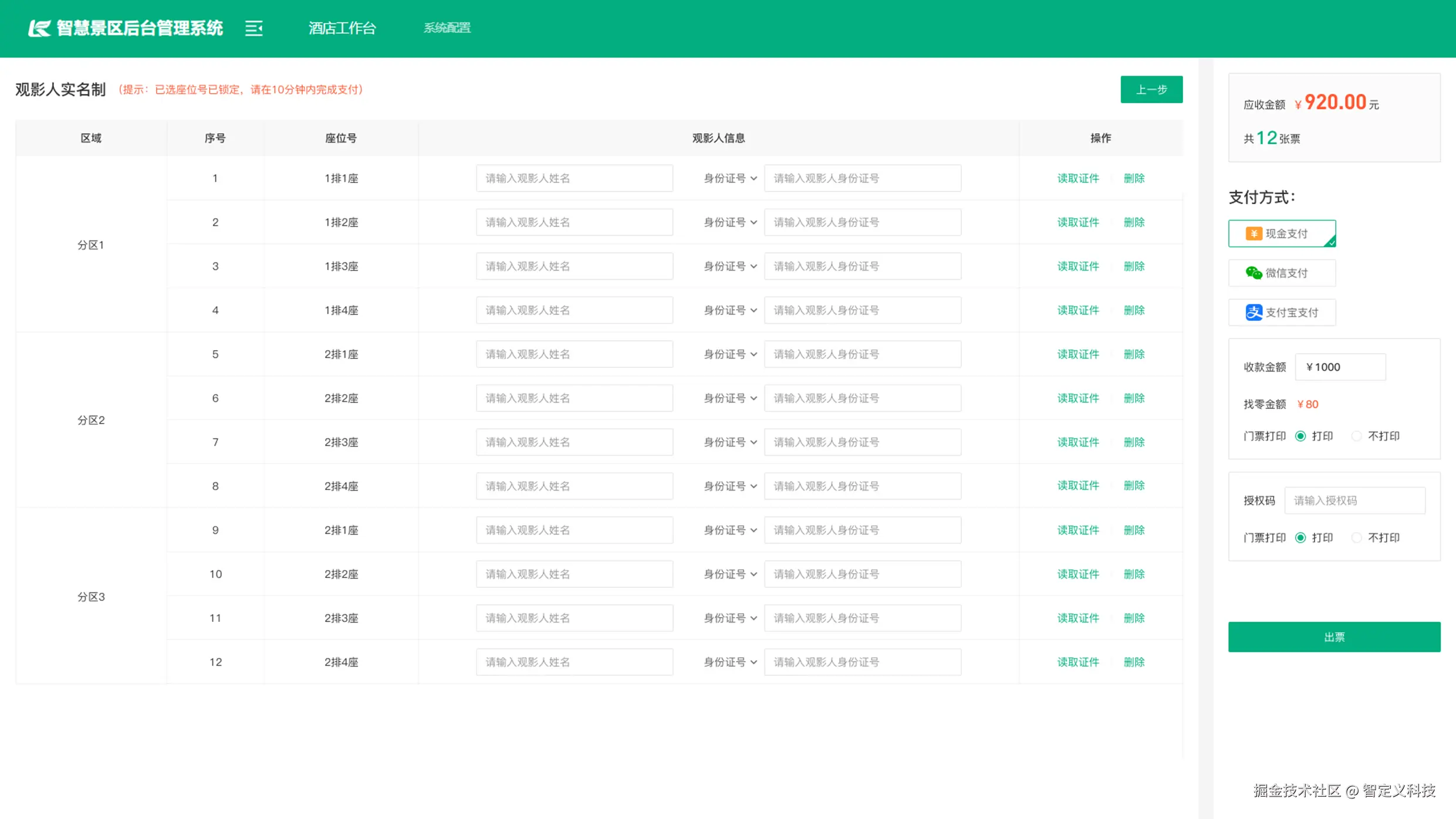Delete row 8 using 删除 link
Screen dimensions: 1456x819
(x=1134, y=486)
